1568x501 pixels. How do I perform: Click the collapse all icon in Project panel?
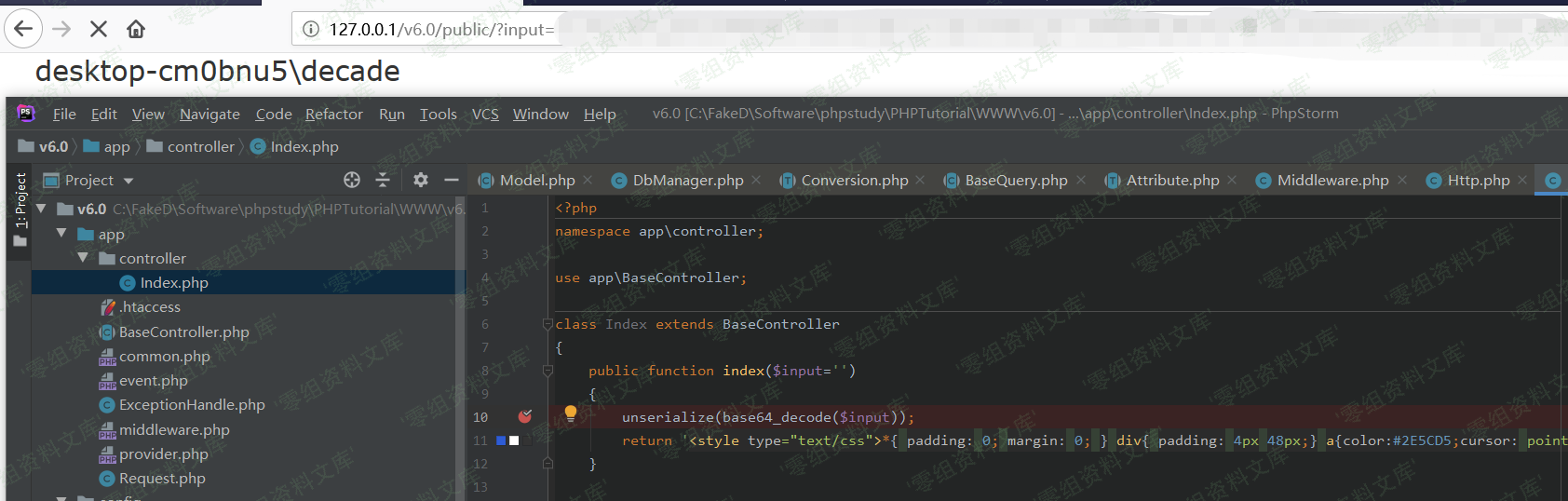coord(383,180)
